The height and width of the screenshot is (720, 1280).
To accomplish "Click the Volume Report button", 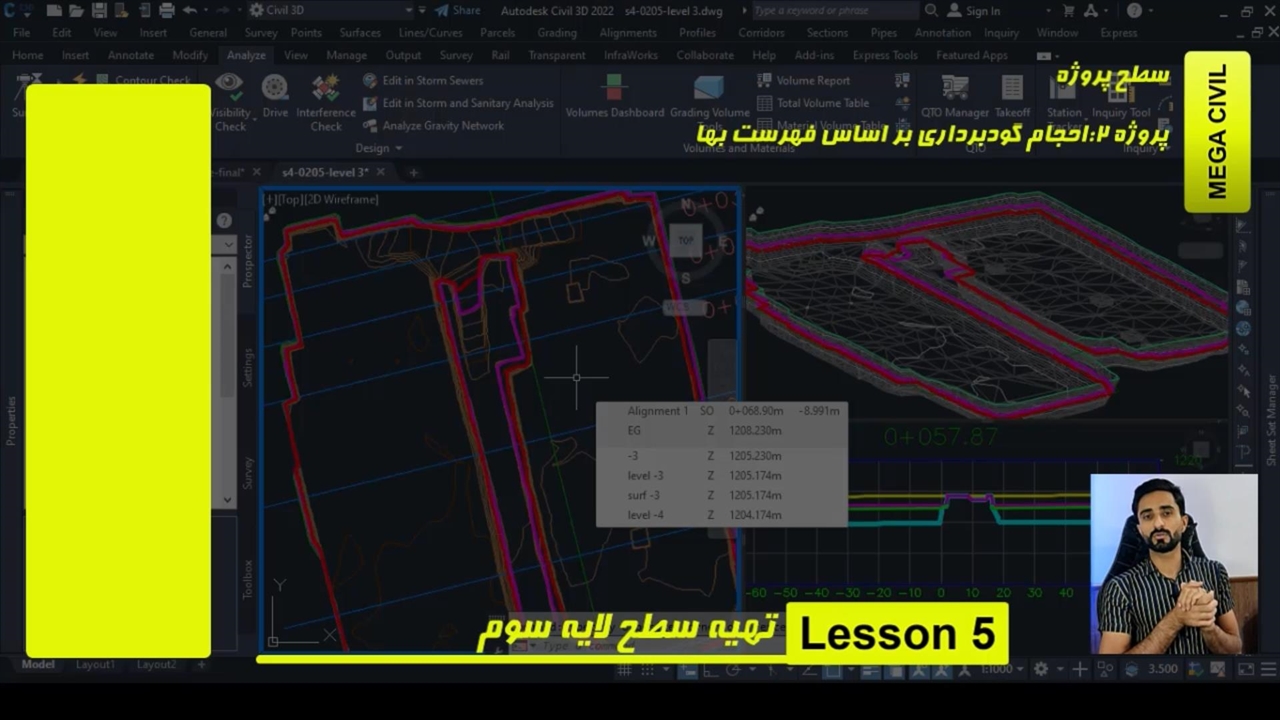I will tap(812, 80).
